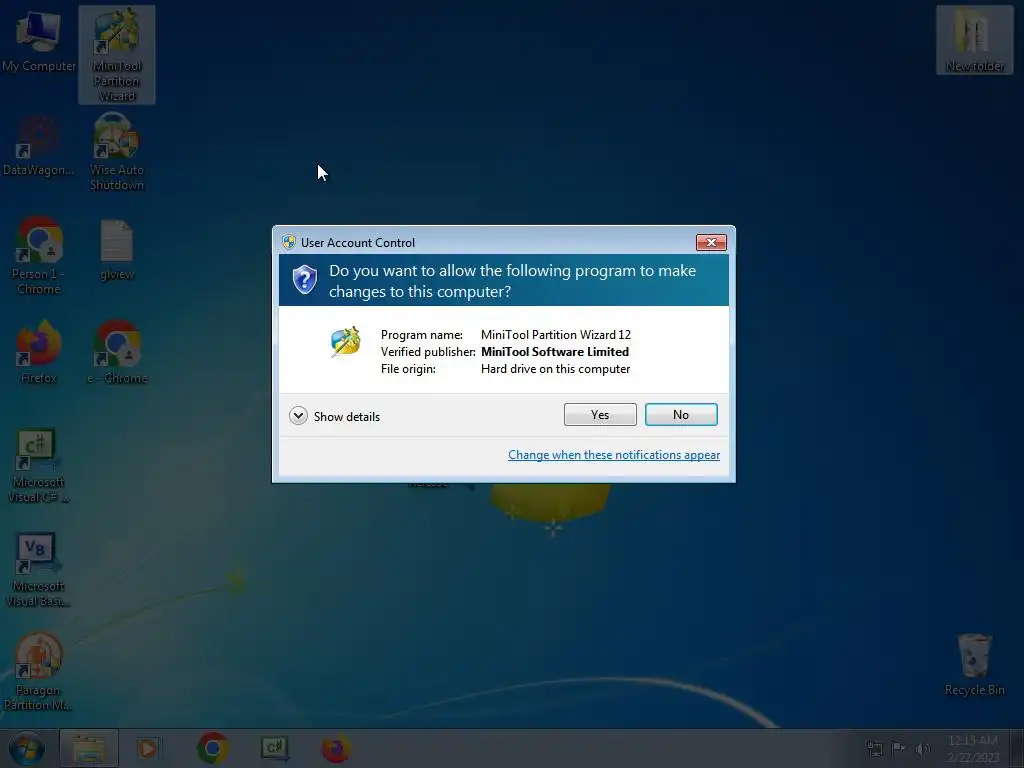This screenshot has height=768, width=1024.
Task: Select the DataWagon desktop shortcut
Action: [39, 145]
